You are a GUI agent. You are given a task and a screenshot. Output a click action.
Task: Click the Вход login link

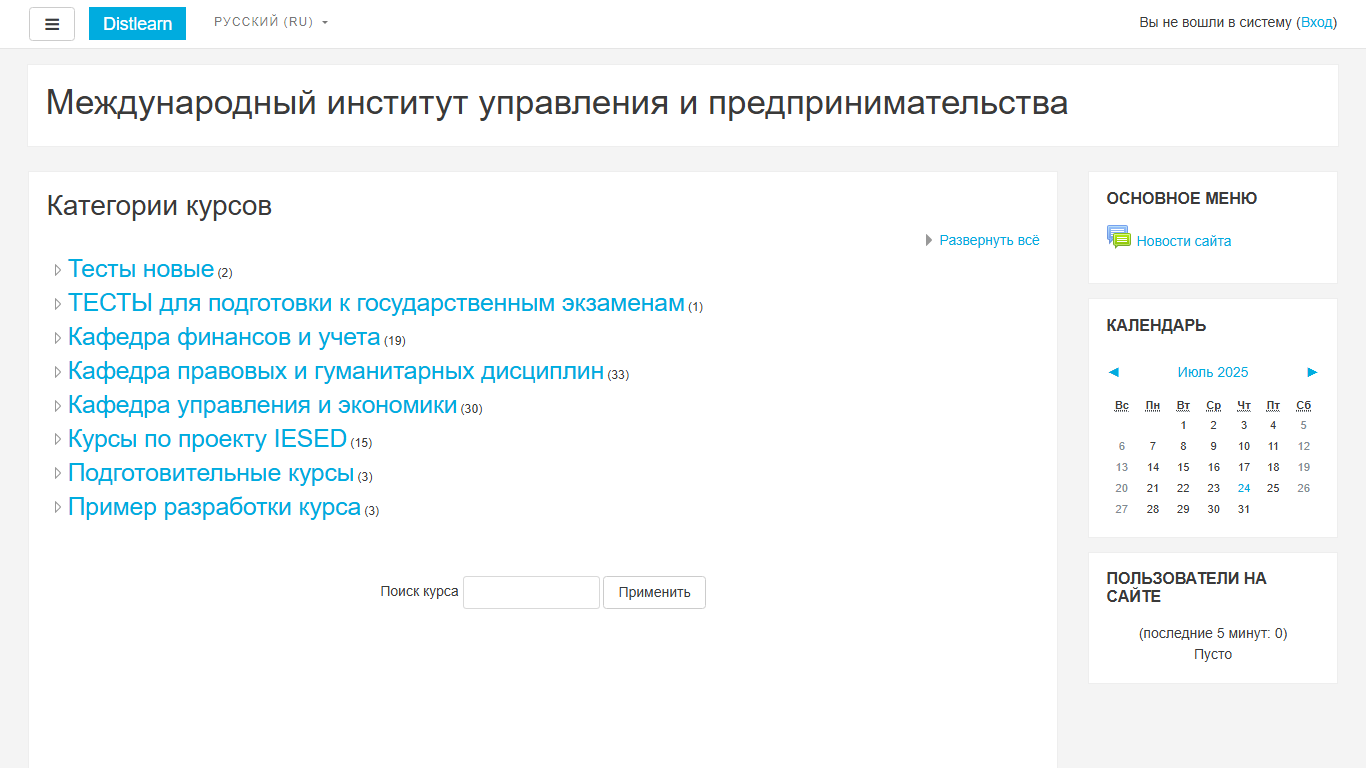tap(1317, 22)
